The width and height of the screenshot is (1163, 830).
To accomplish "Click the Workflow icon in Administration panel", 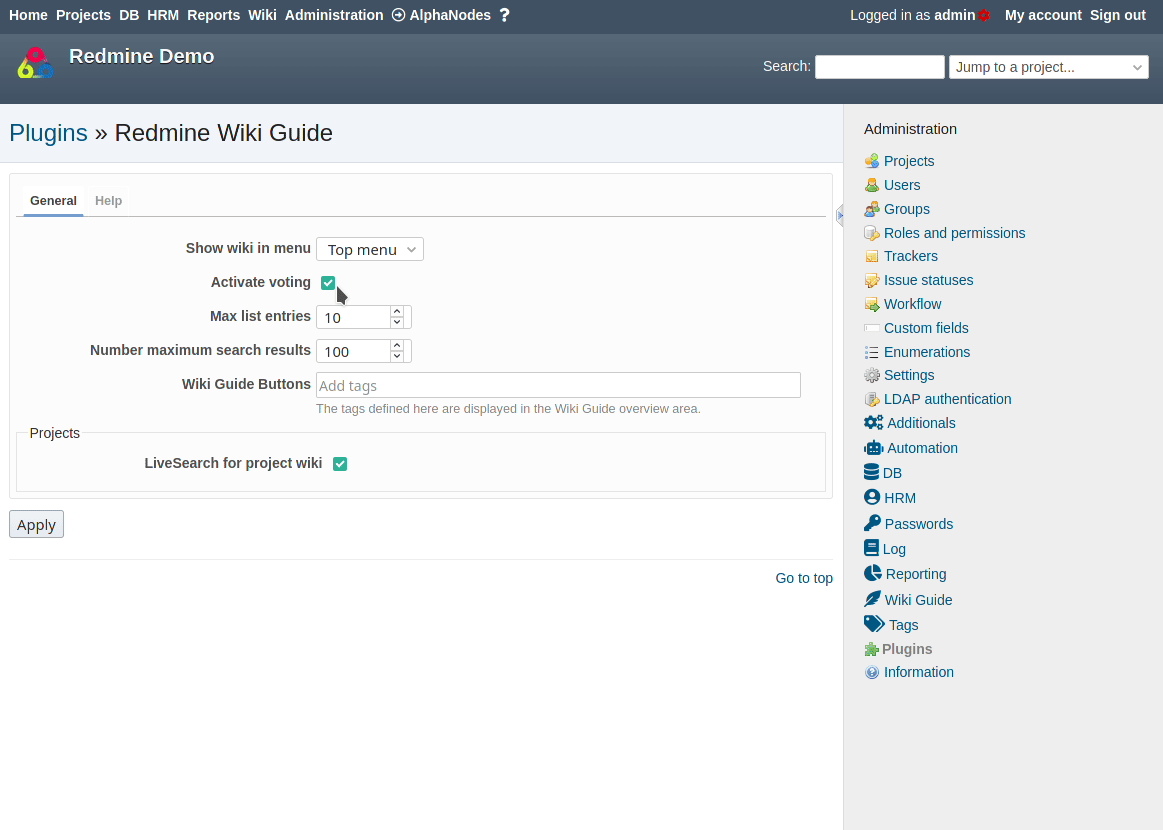I will (x=872, y=304).
